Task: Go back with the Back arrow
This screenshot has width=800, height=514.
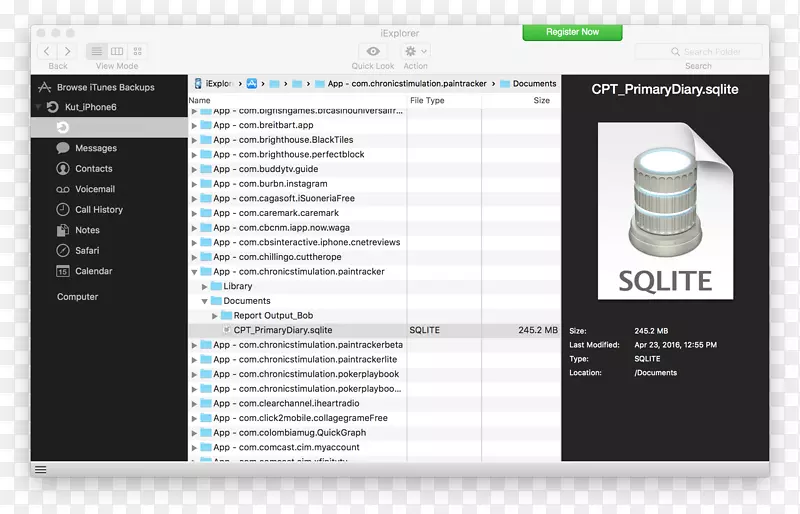Action: [47, 51]
